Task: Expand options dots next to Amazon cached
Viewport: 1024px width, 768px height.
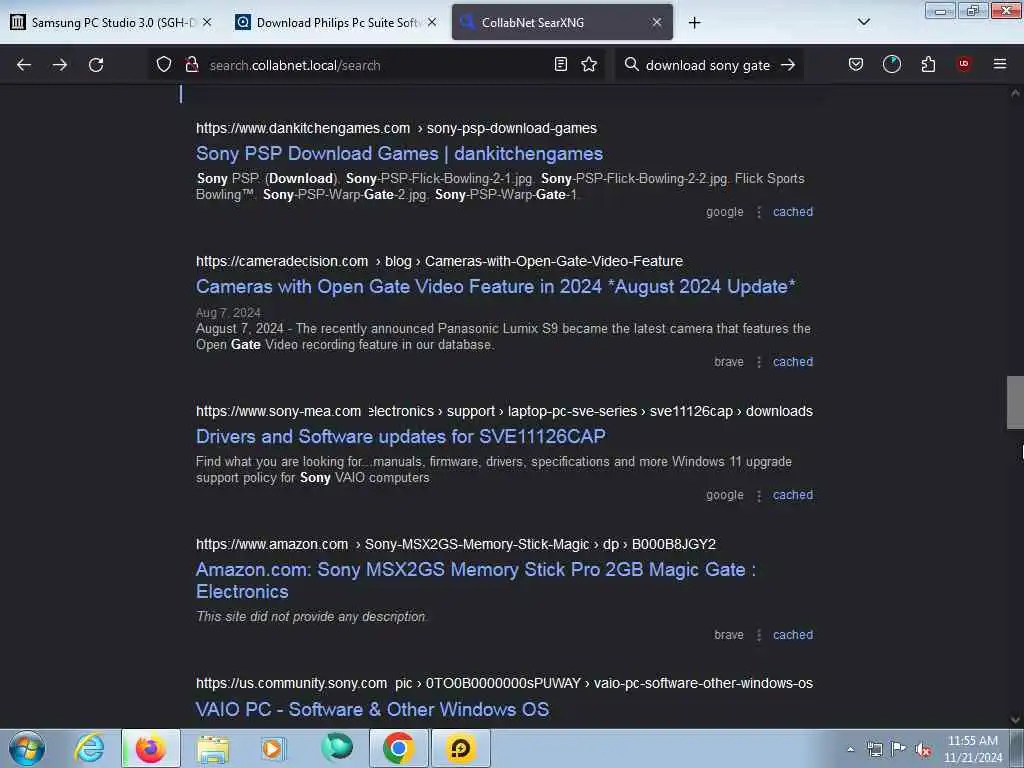Action: pyautogui.click(x=759, y=635)
